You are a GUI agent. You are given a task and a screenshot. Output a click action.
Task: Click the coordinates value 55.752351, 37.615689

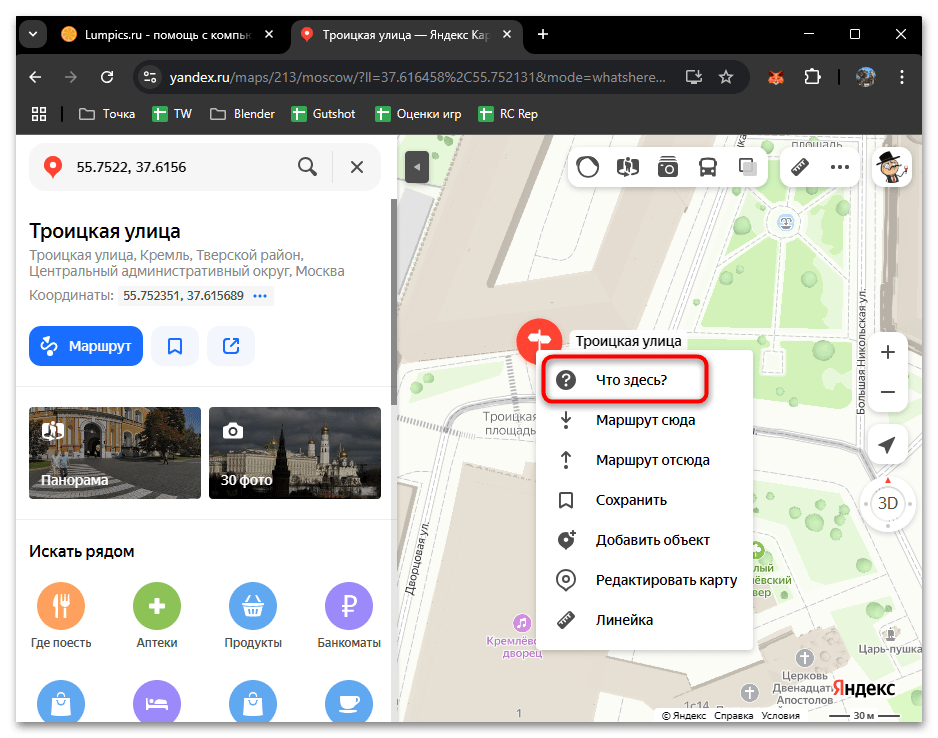coord(183,295)
